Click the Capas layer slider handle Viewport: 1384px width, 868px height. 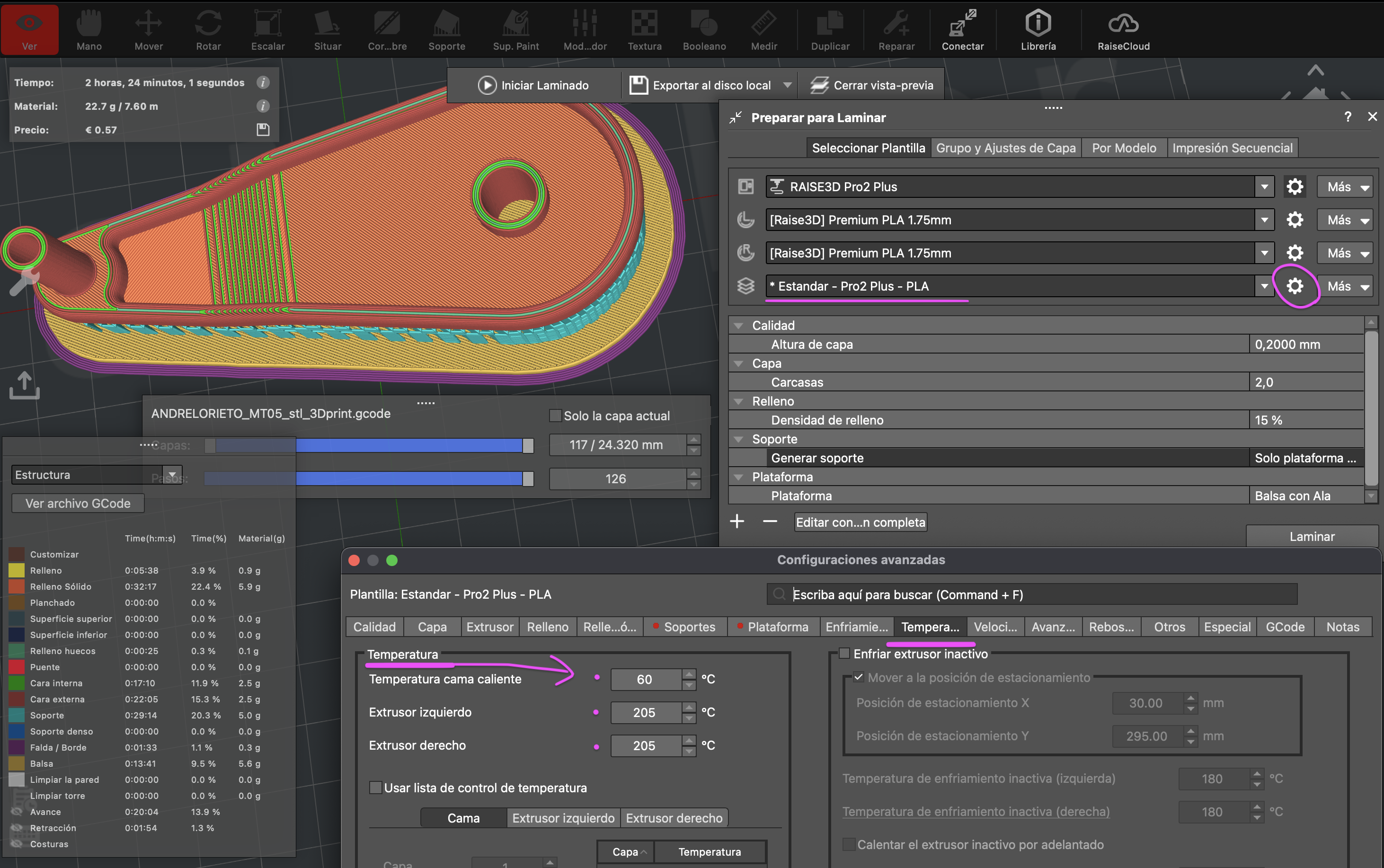pyautogui.click(x=528, y=445)
